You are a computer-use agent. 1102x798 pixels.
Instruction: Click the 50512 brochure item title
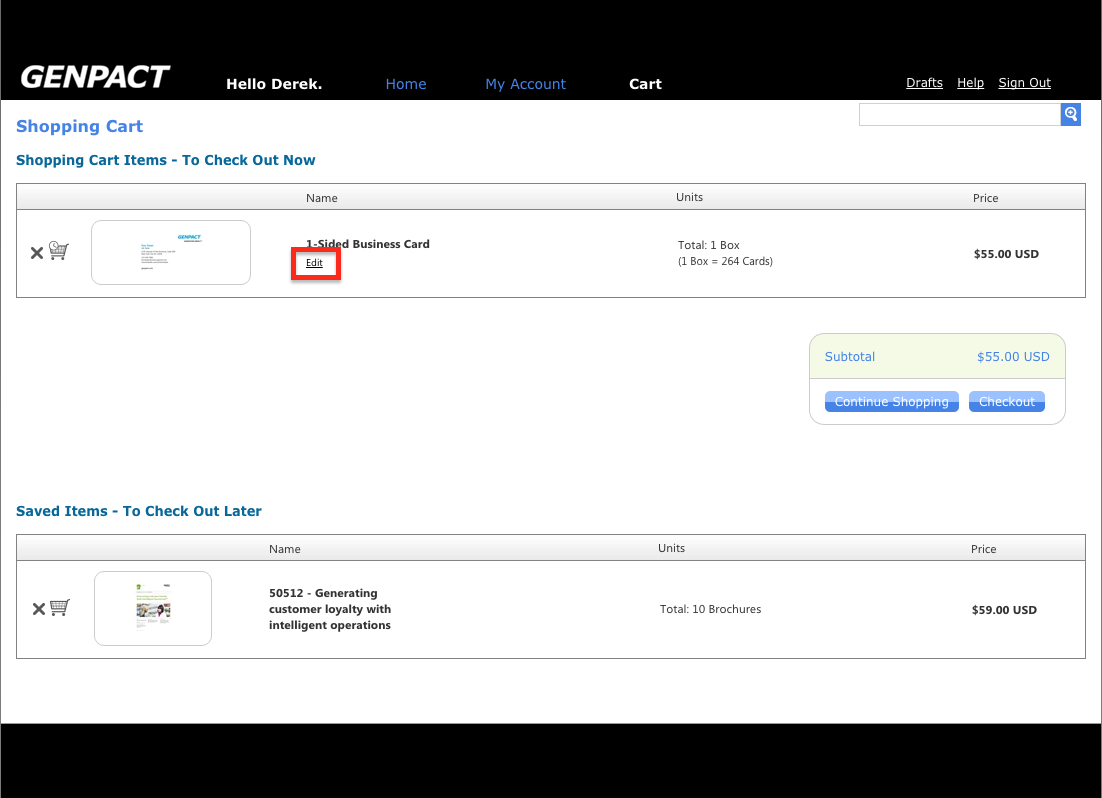330,609
